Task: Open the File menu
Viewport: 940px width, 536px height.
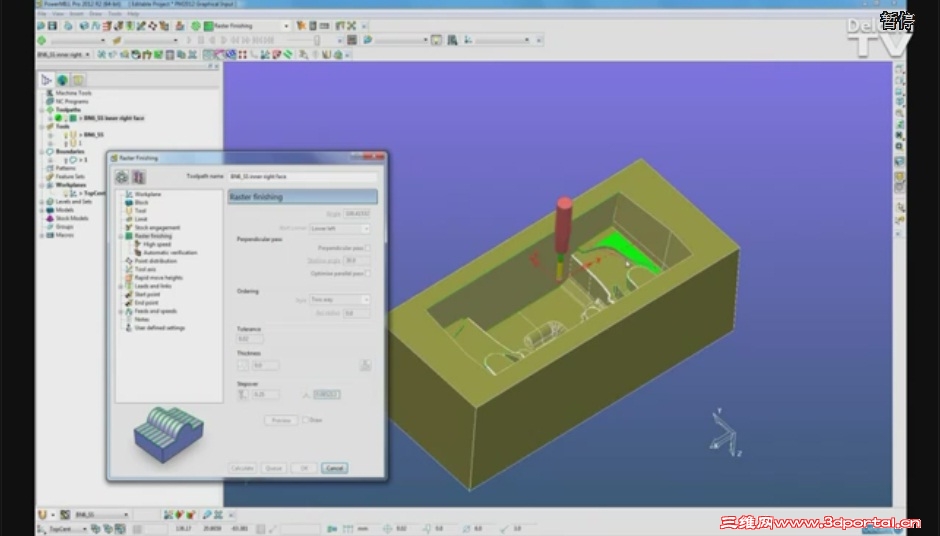Action: coord(42,13)
